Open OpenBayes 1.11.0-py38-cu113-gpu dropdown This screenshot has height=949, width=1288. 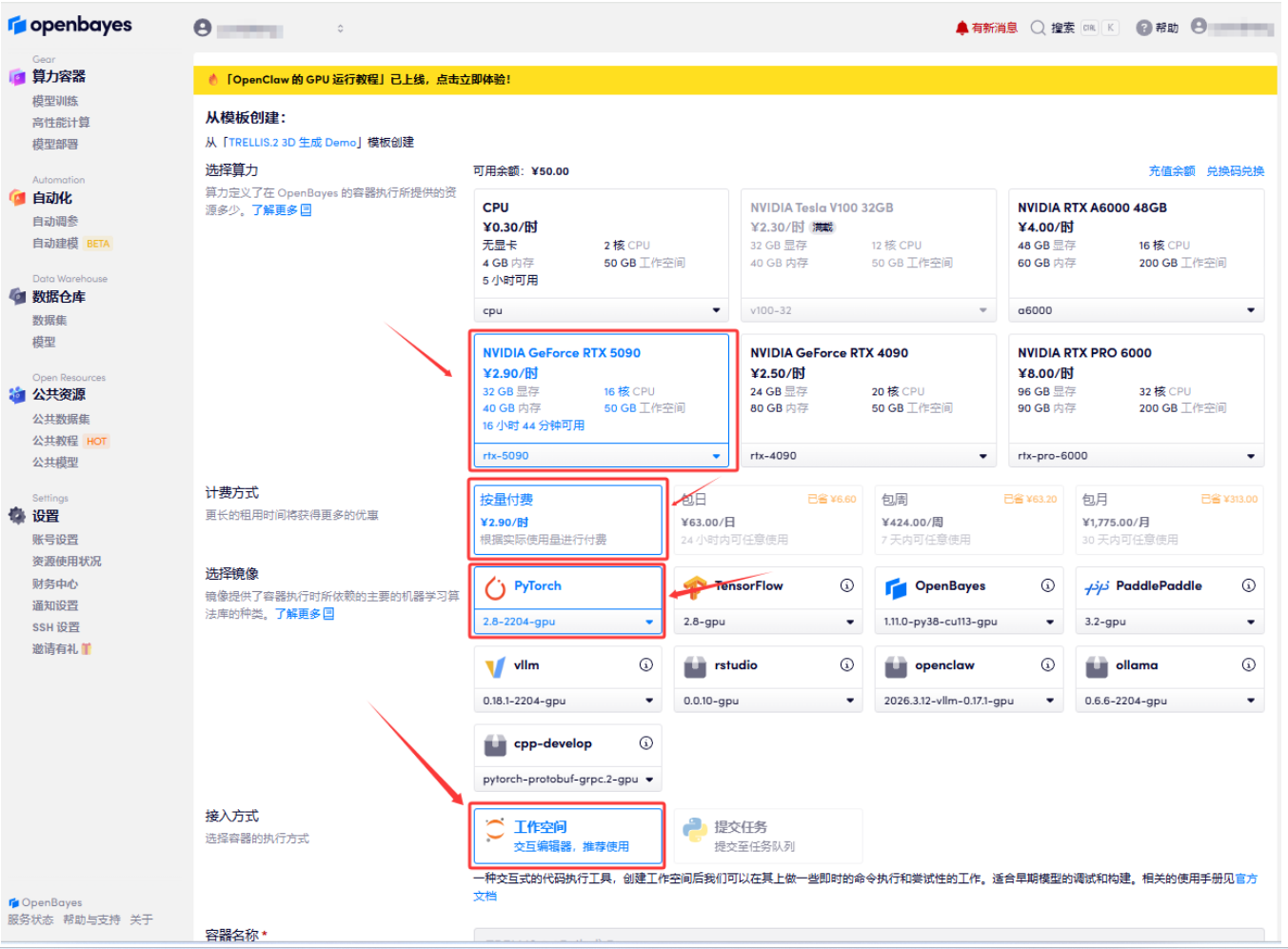969,622
